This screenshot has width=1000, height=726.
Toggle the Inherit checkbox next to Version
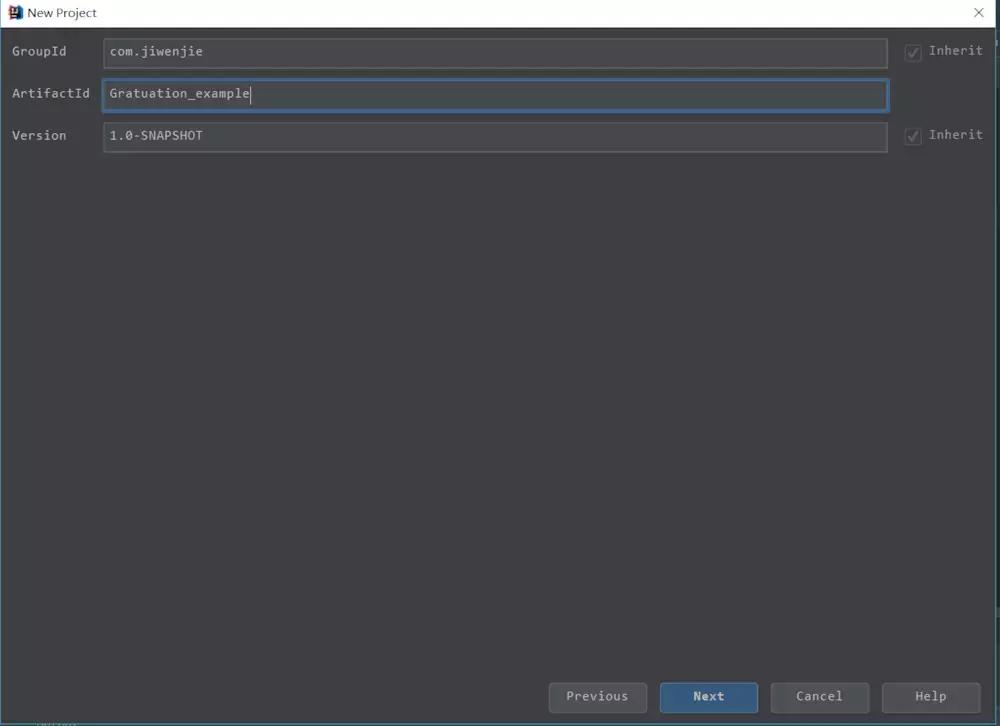click(x=913, y=136)
